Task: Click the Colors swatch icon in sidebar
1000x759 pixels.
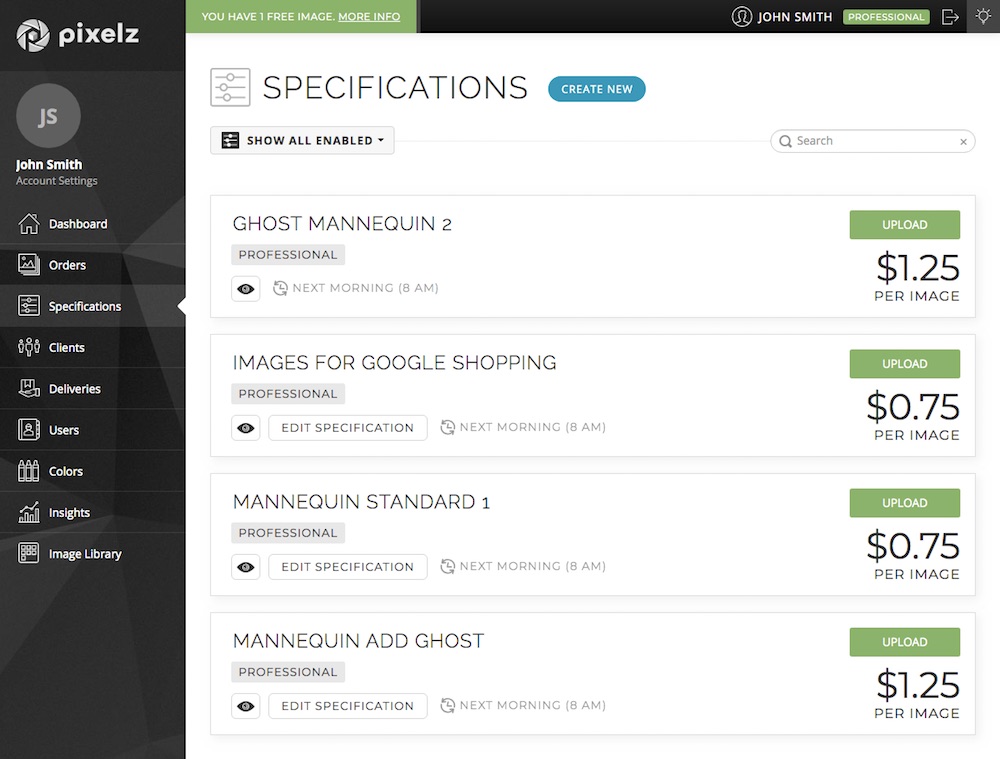Action: (x=29, y=471)
